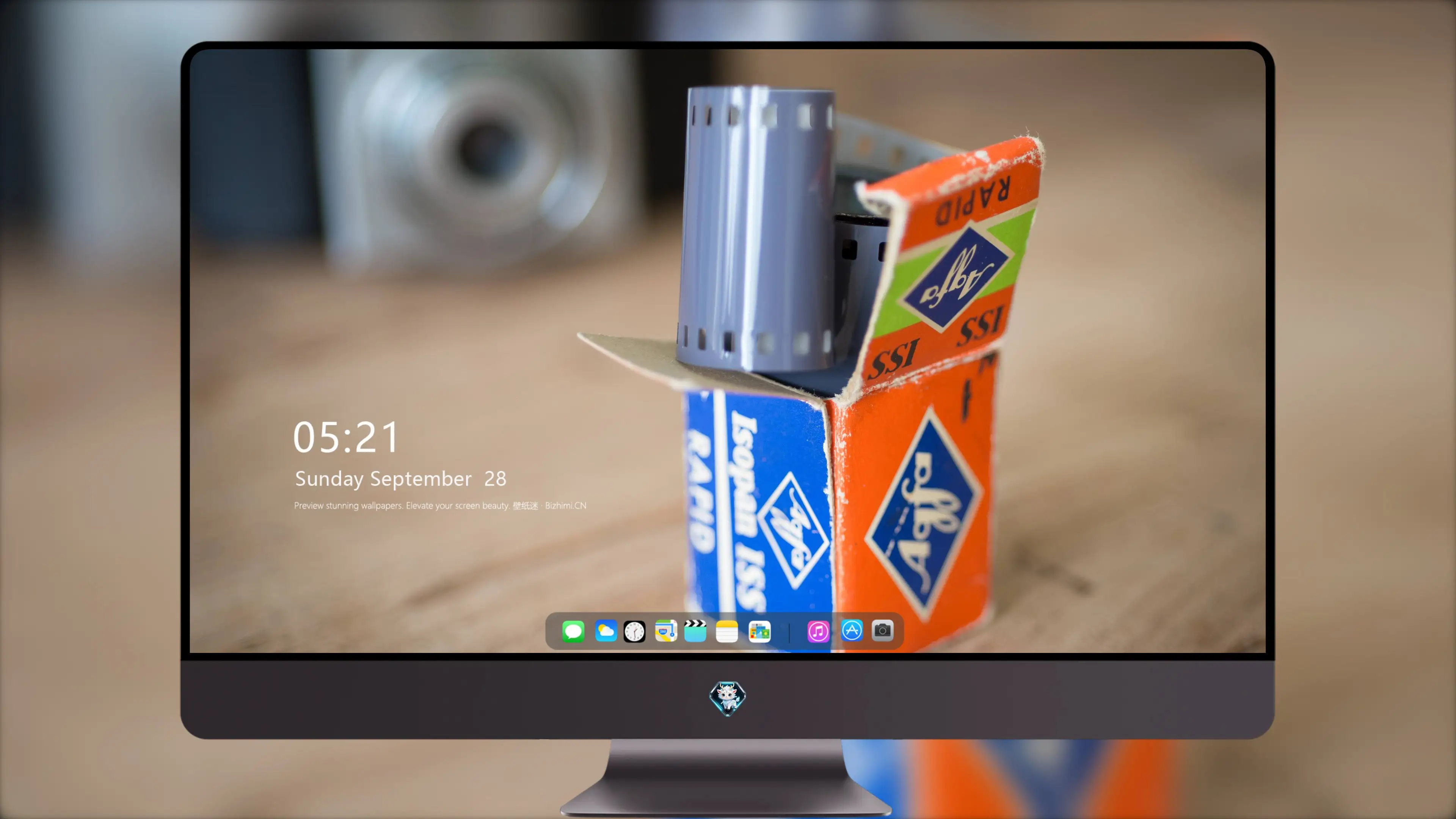Screen dimensions: 1456x819
Task: Open the Clock app in the dock
Action: point(634,631)
